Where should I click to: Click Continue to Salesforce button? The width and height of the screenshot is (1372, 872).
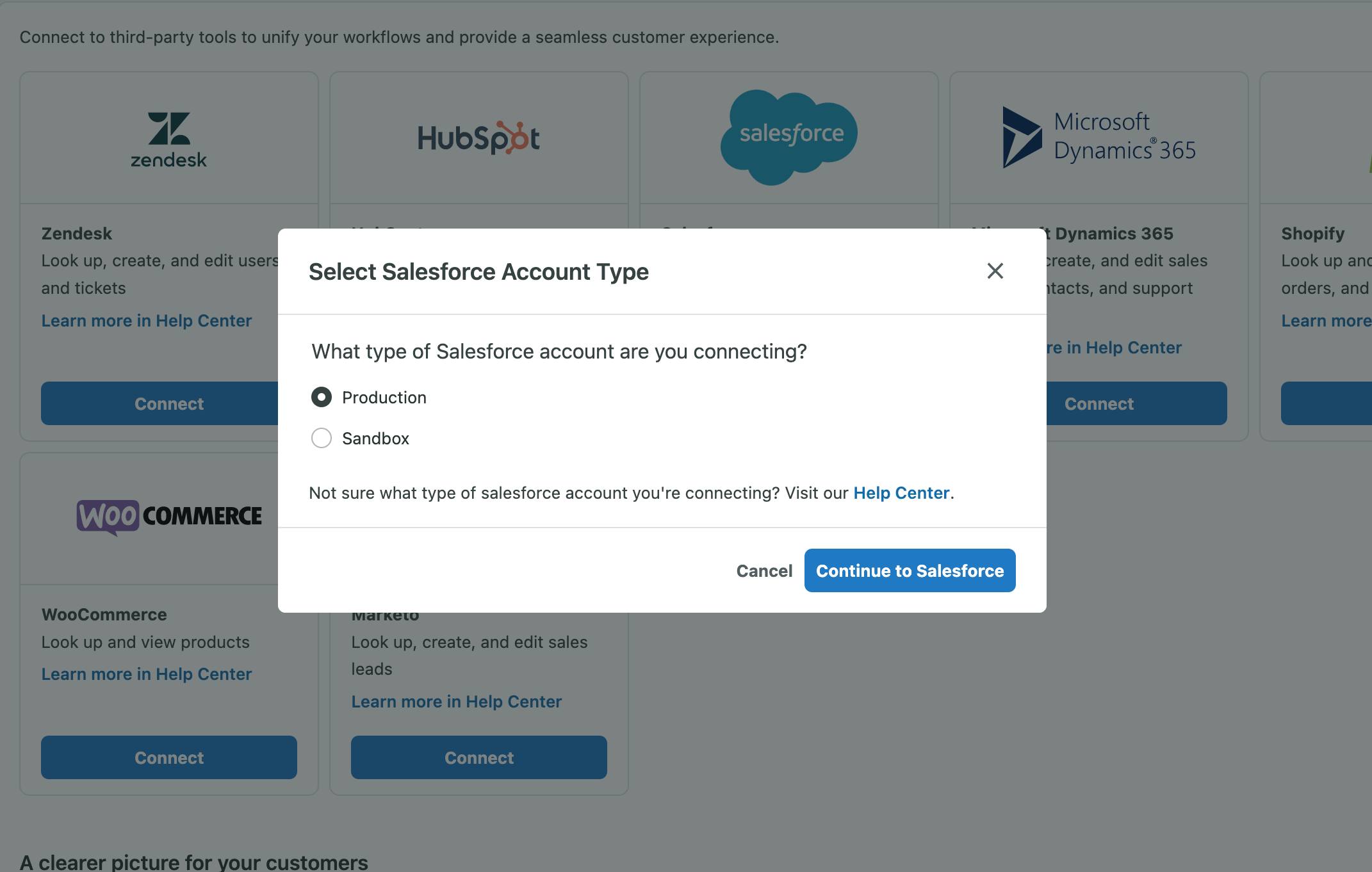pos(910,570)
